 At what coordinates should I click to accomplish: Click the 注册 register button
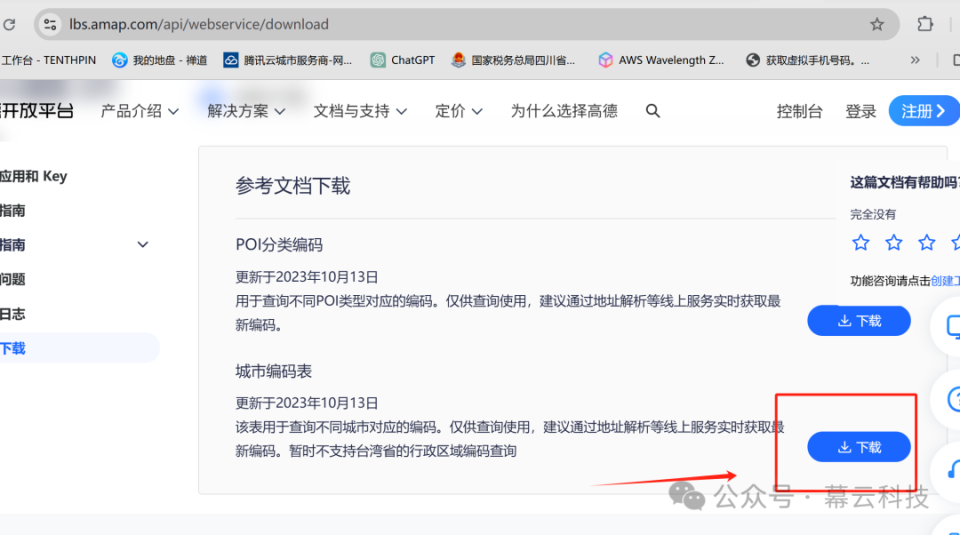pyautogui.click(x=924, y=111)
